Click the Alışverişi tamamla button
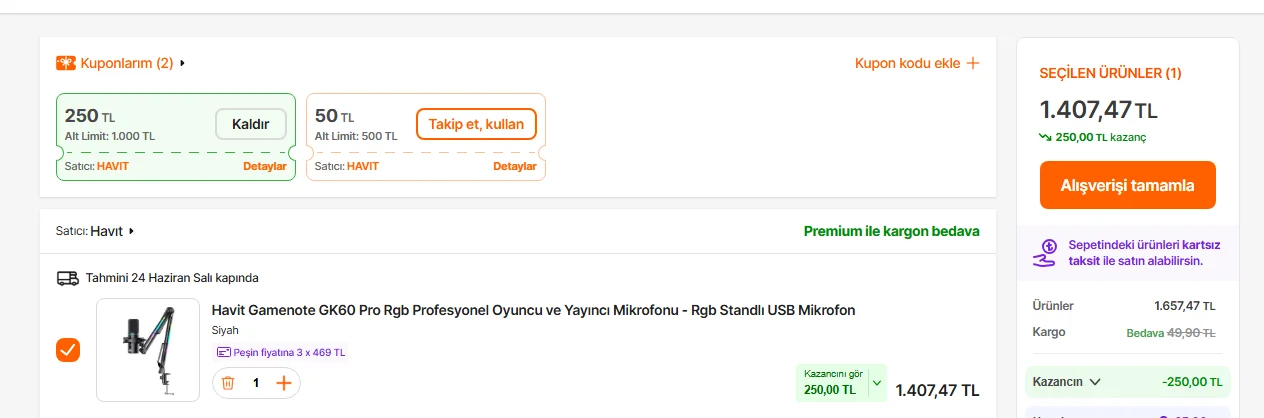 point(1127,185)
